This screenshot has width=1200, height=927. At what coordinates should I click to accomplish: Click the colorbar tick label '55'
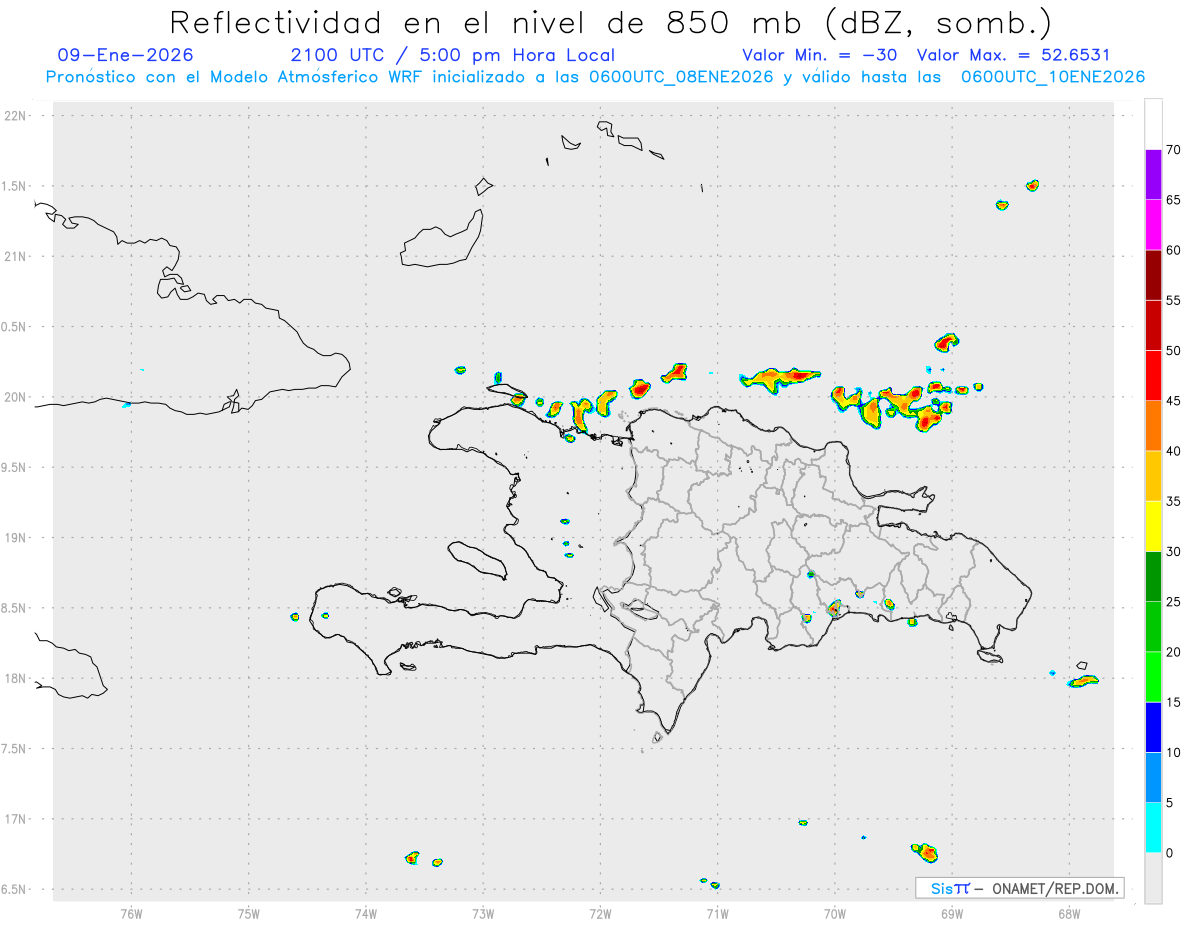[1173, 300]
